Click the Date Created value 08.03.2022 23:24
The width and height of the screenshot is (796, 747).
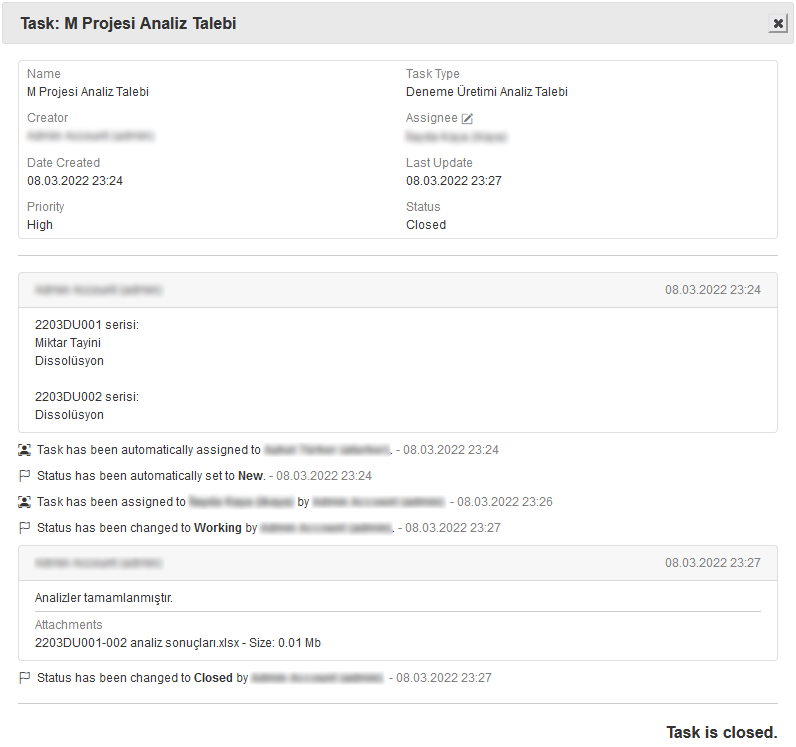75,181
